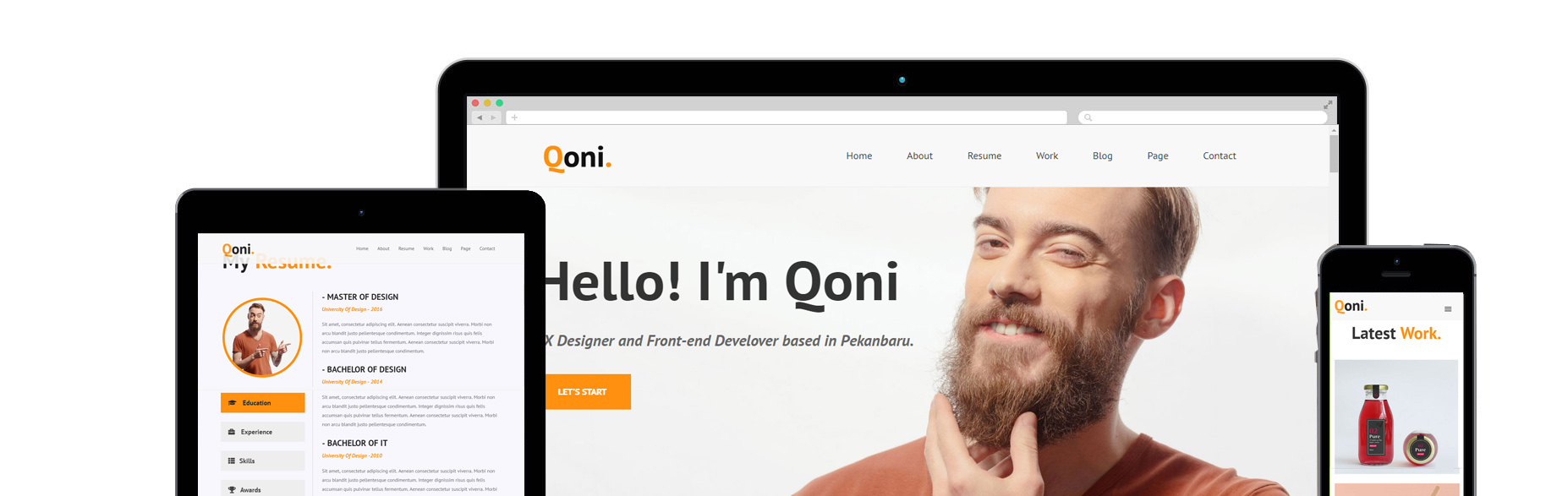1568x496 pixels.
Task: Click the browser search field
Action: (x=1203, y=117)
